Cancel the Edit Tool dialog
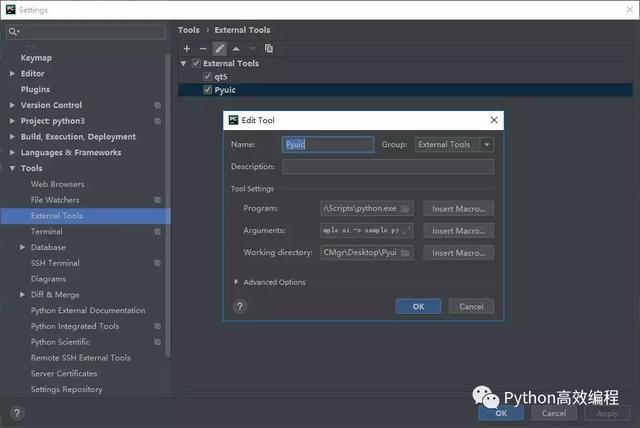 coord(471,306)
